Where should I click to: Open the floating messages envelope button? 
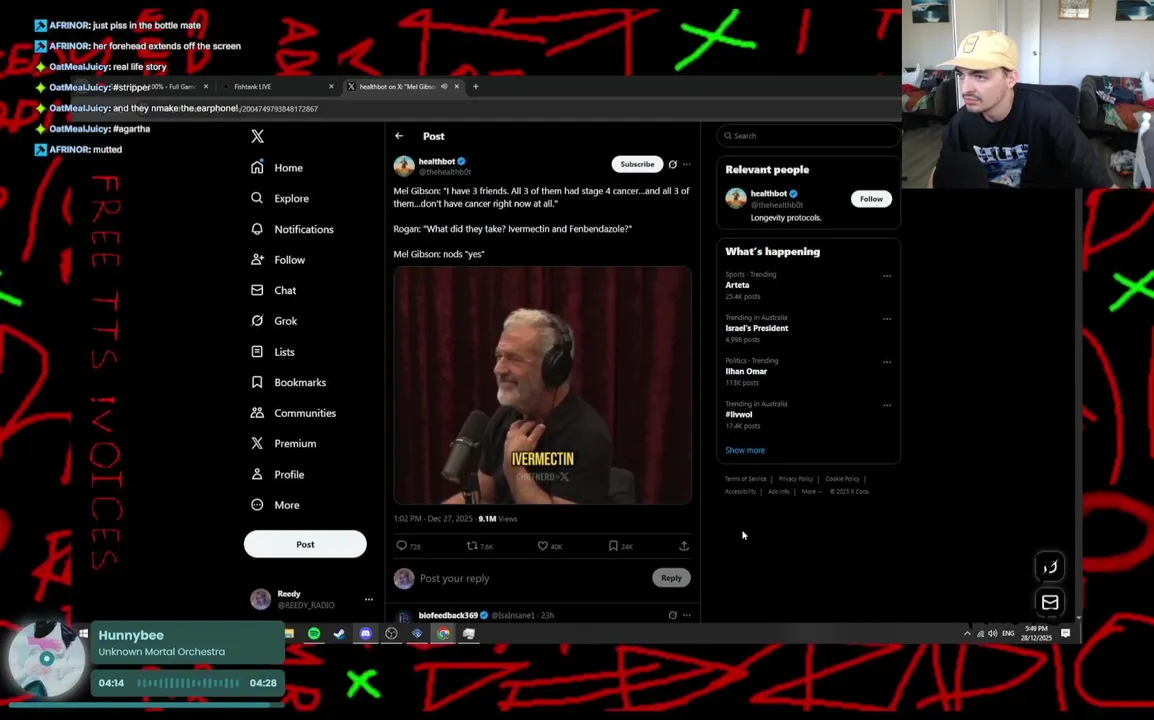coord(1049,602)
